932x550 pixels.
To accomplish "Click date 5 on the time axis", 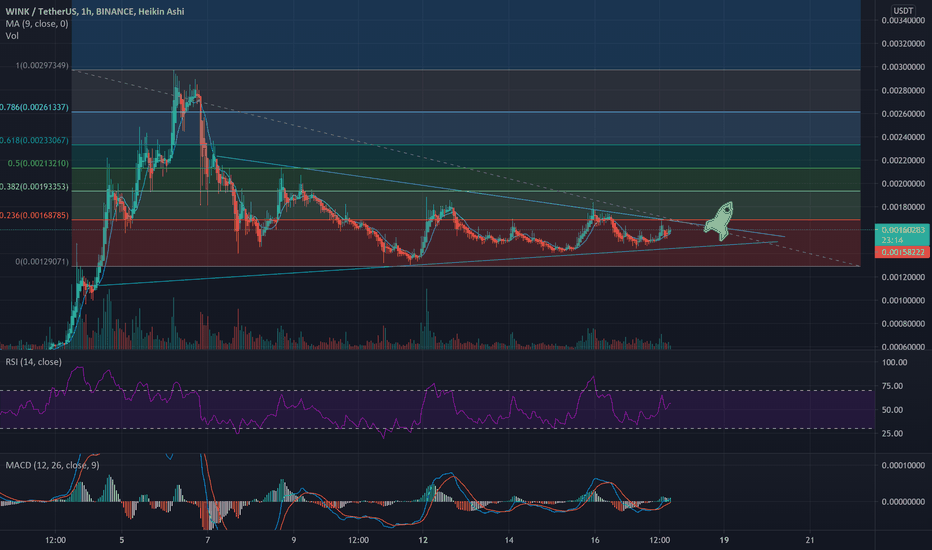I will (121, 540).
